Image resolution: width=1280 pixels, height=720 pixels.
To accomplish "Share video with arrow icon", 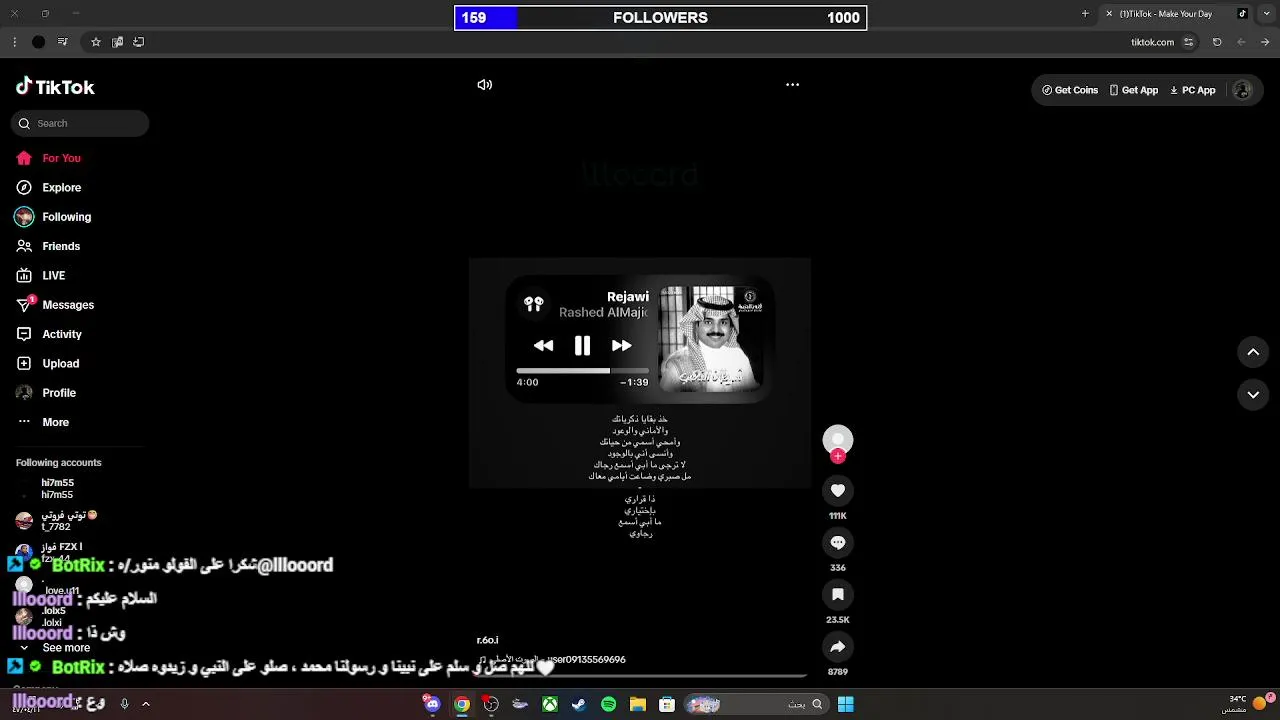I will [838, 646].
